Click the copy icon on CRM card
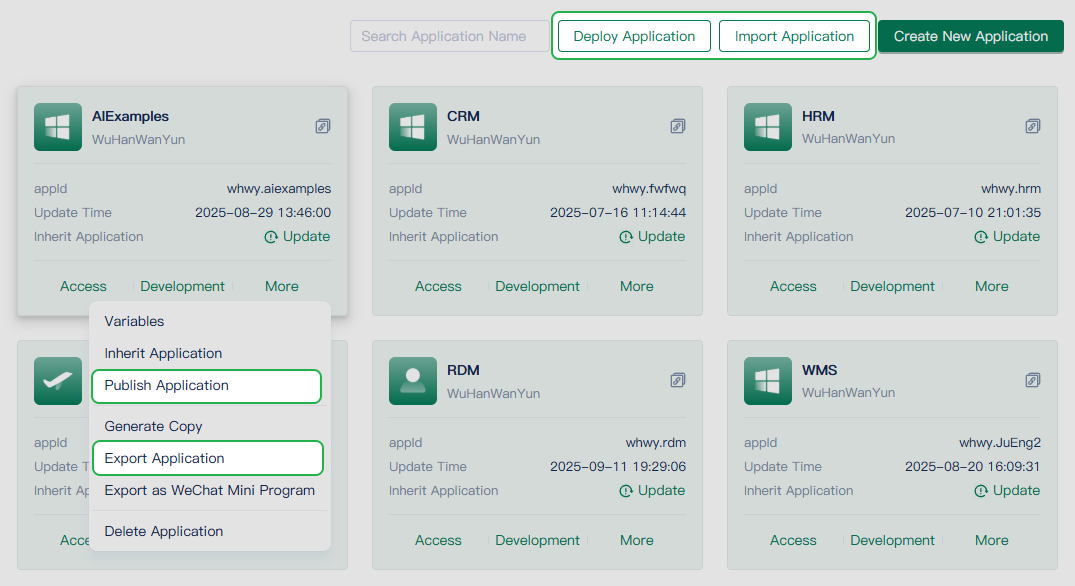1075x586 pixels. point(678,126)
